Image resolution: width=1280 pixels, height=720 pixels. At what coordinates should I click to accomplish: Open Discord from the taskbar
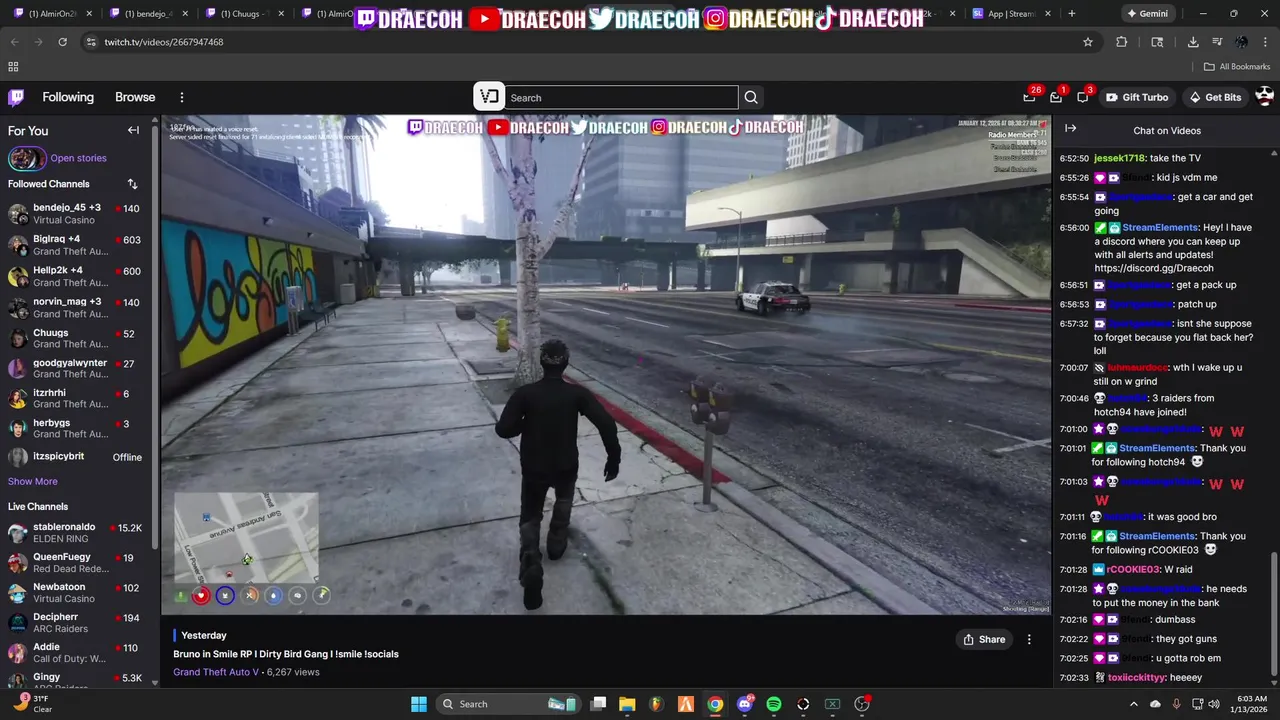click(745, 704)
